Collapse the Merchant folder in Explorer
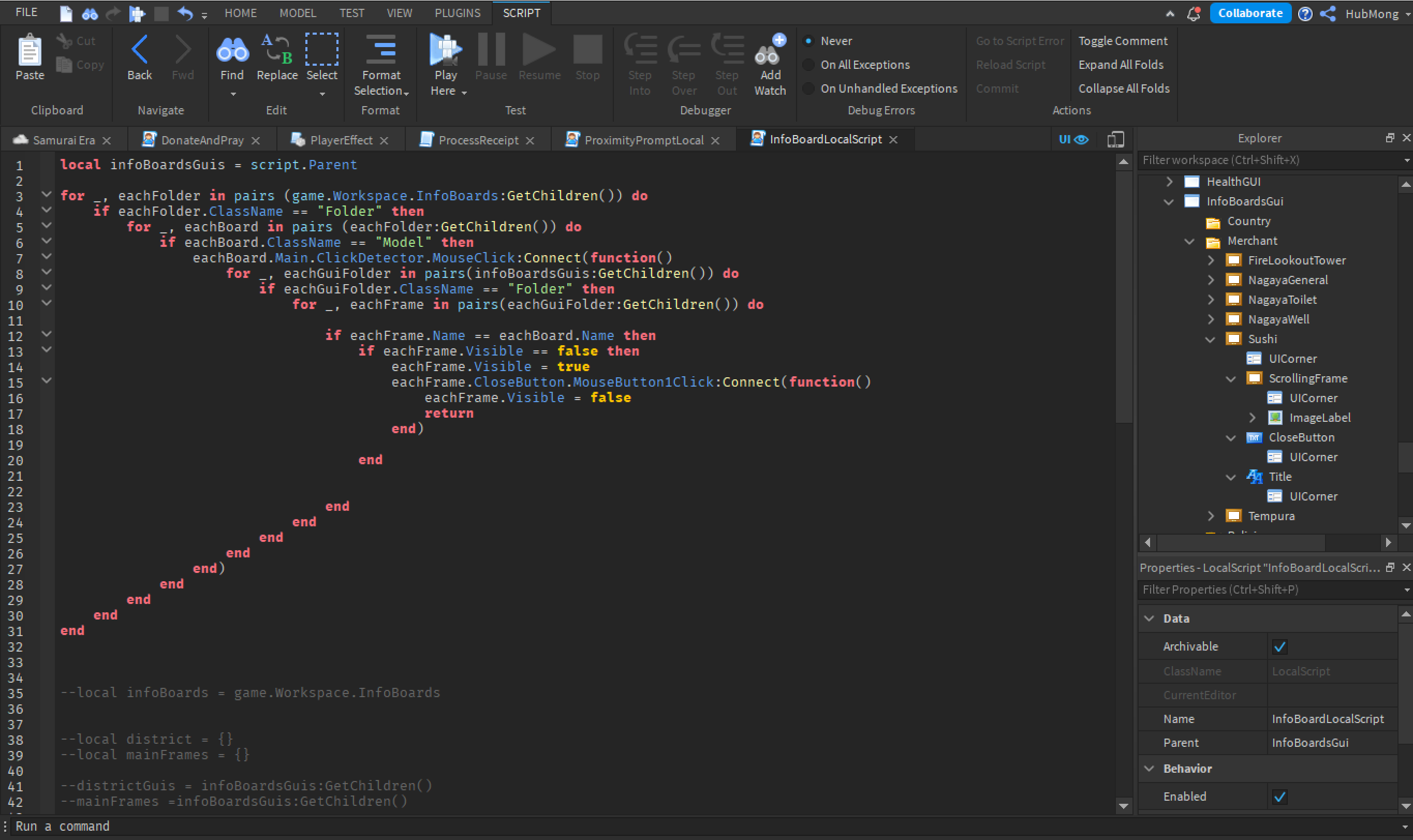This screenshot has width=1413, height=840. (x=1189, y=241)
